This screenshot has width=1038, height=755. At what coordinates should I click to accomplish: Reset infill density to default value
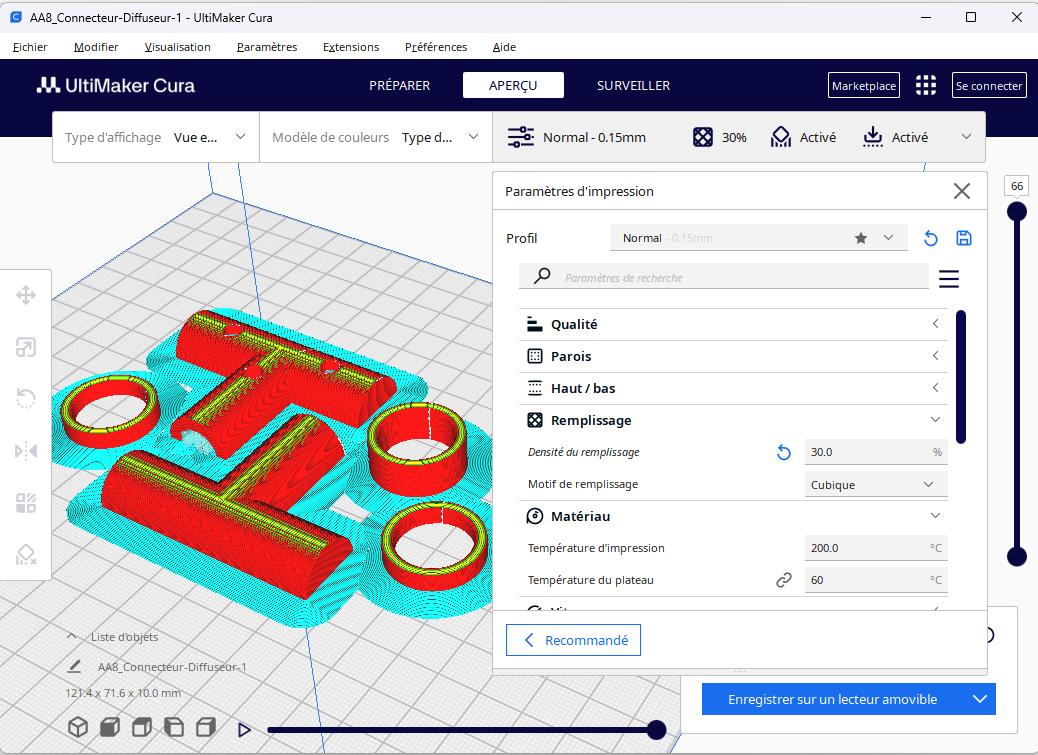point(784,453)
